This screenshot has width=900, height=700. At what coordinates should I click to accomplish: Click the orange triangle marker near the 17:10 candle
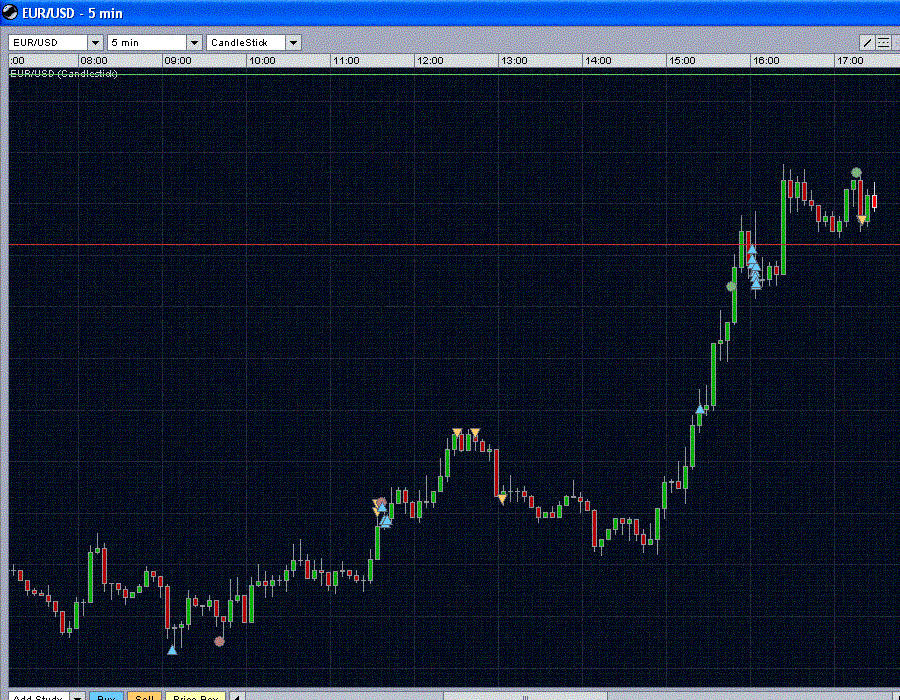(x=862, y=219)
